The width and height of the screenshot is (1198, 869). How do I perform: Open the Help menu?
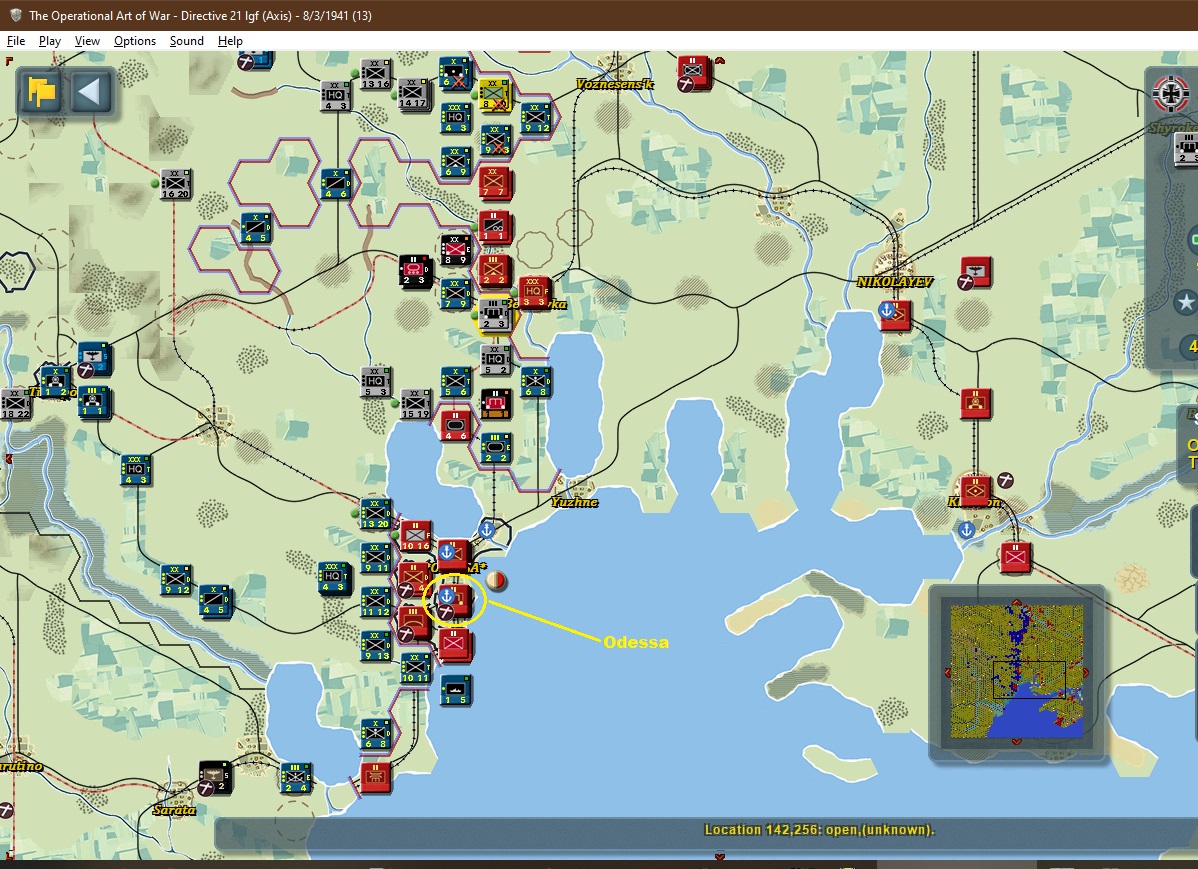(230, 41)
